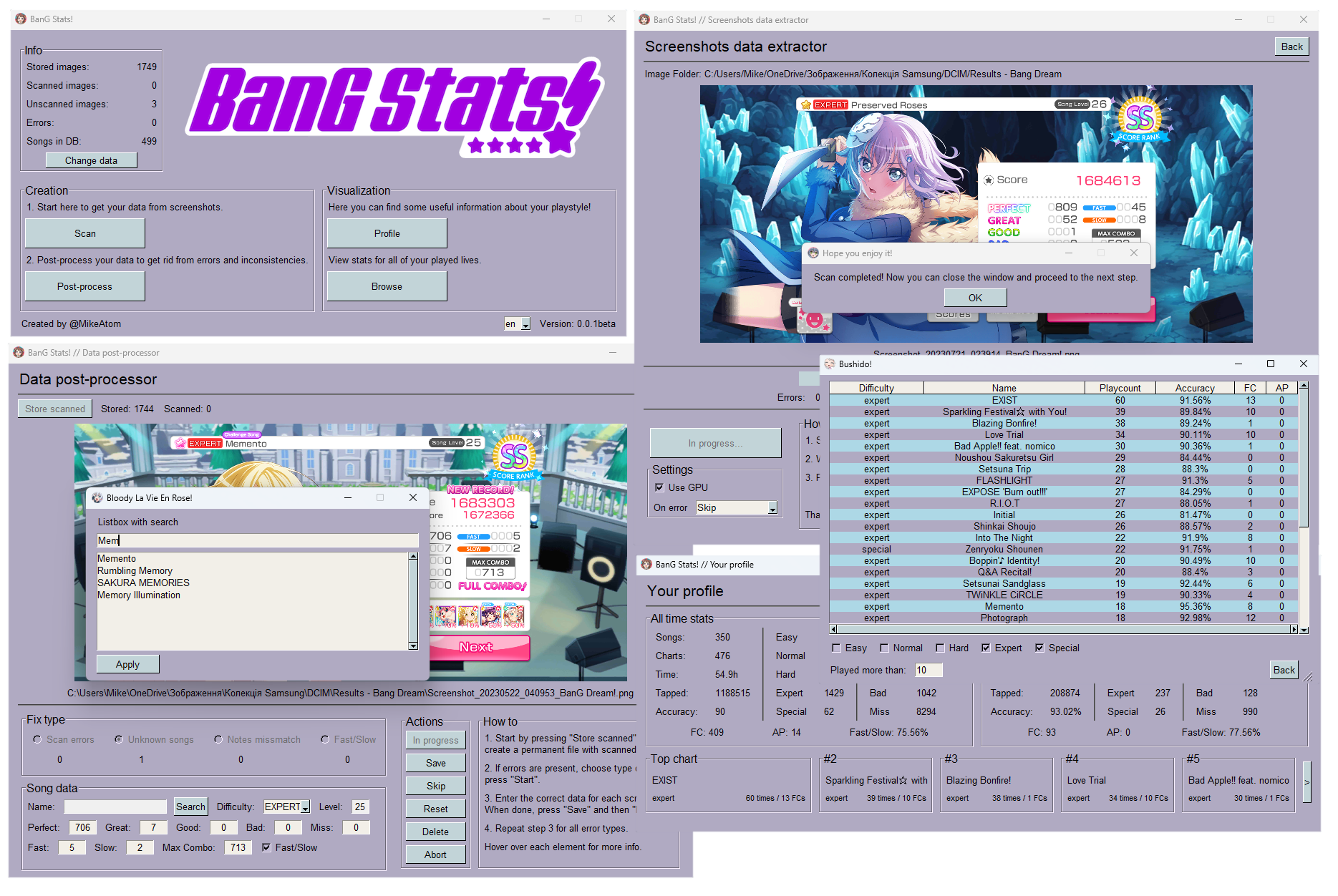Click the Played more than input field

click(929, 671)
